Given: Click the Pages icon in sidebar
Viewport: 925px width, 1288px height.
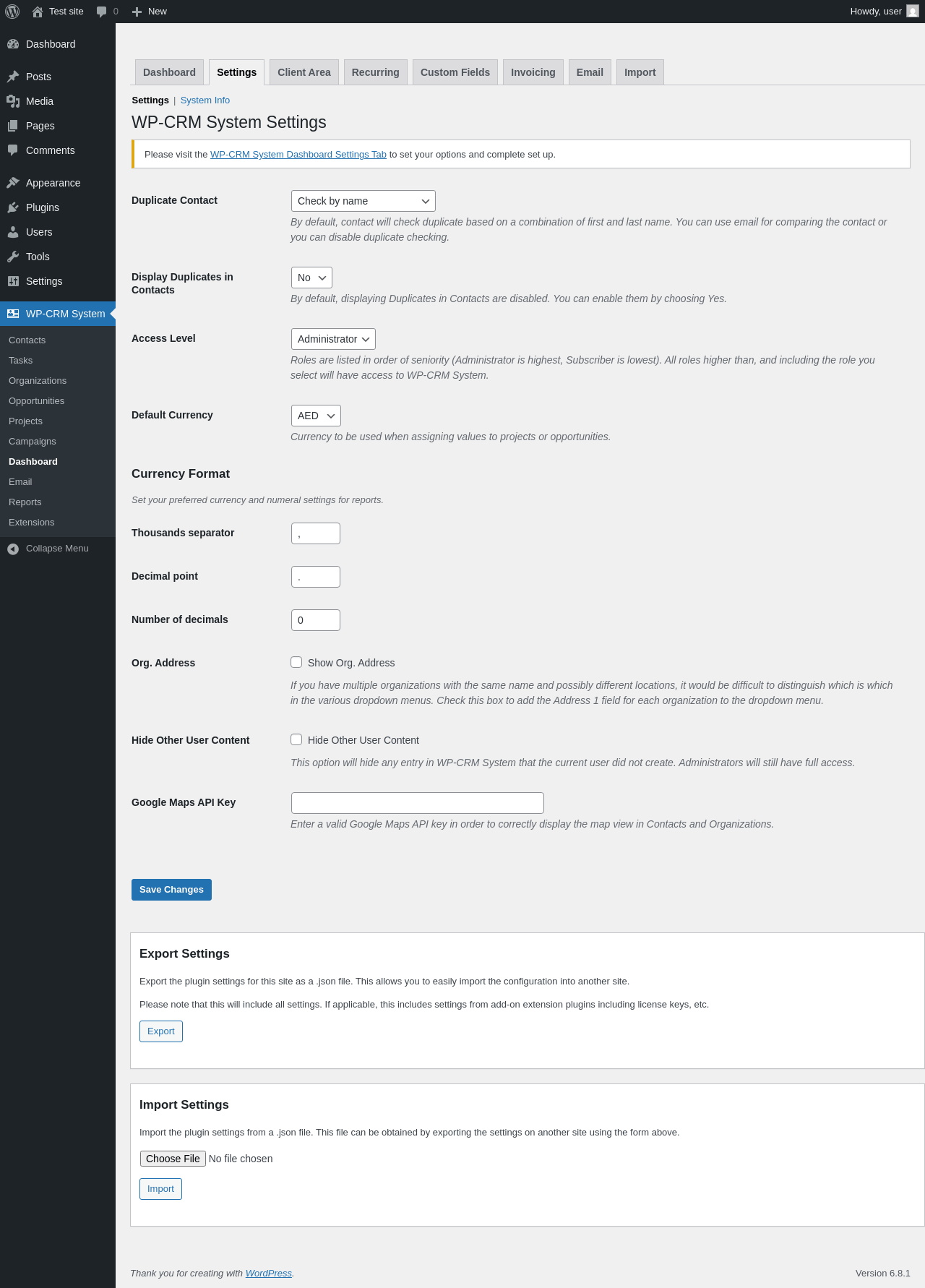Looking at the screenshot, I should coord(13,126).
